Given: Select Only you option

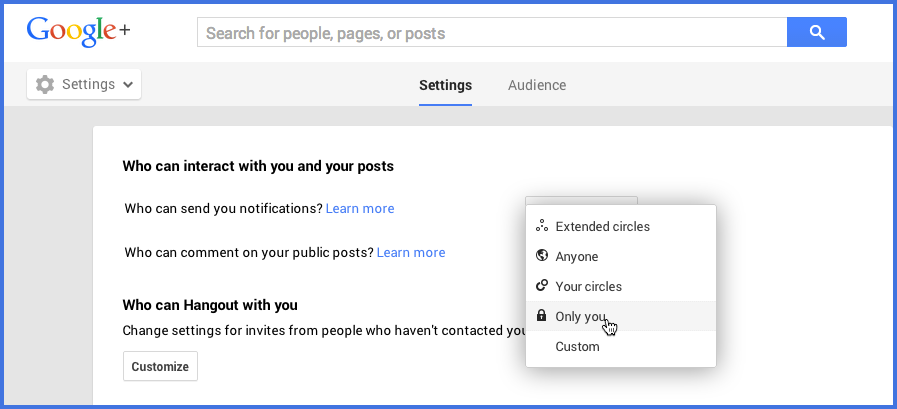Looking at the screenshot, I should 621,316.
